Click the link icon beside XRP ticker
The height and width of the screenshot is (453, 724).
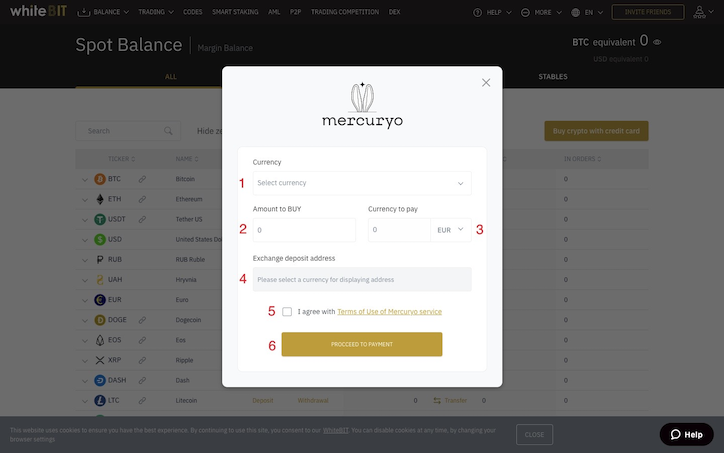[142, 360]
